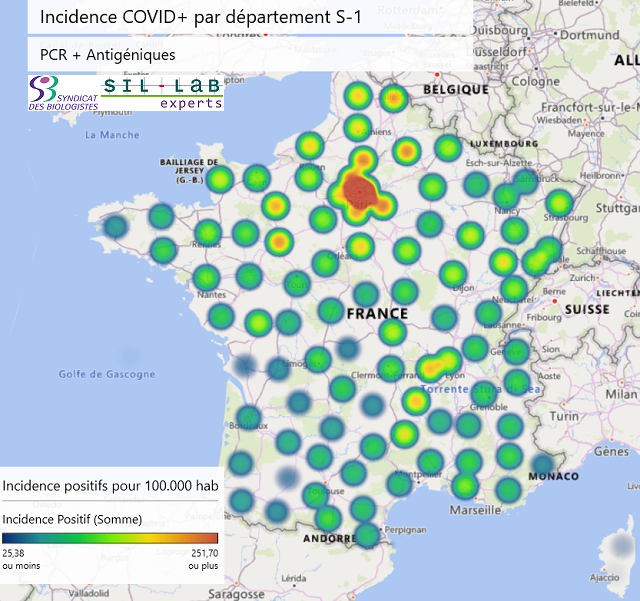Click the 'Torrente Stura di Sea' label
Viewport: 640px width, 601px height.
click(x=480, y=389)
